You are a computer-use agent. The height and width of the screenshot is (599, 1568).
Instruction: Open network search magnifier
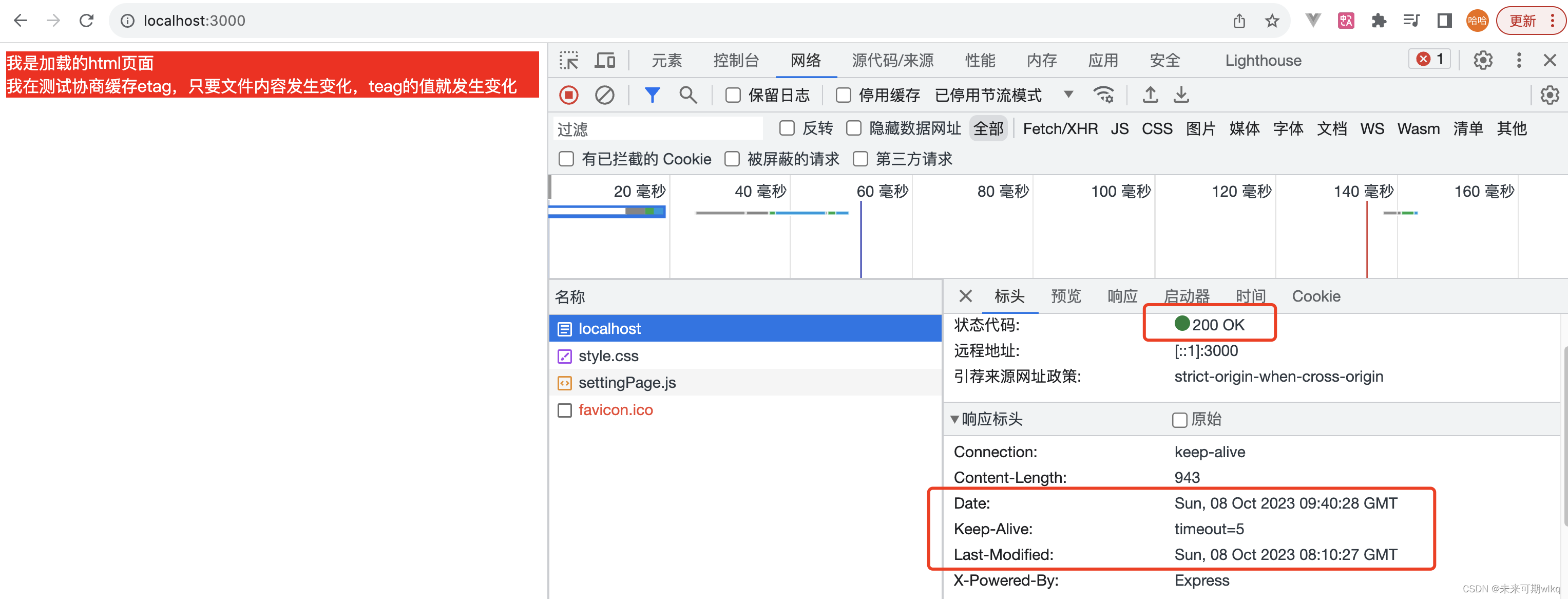(x=688, y=95)
